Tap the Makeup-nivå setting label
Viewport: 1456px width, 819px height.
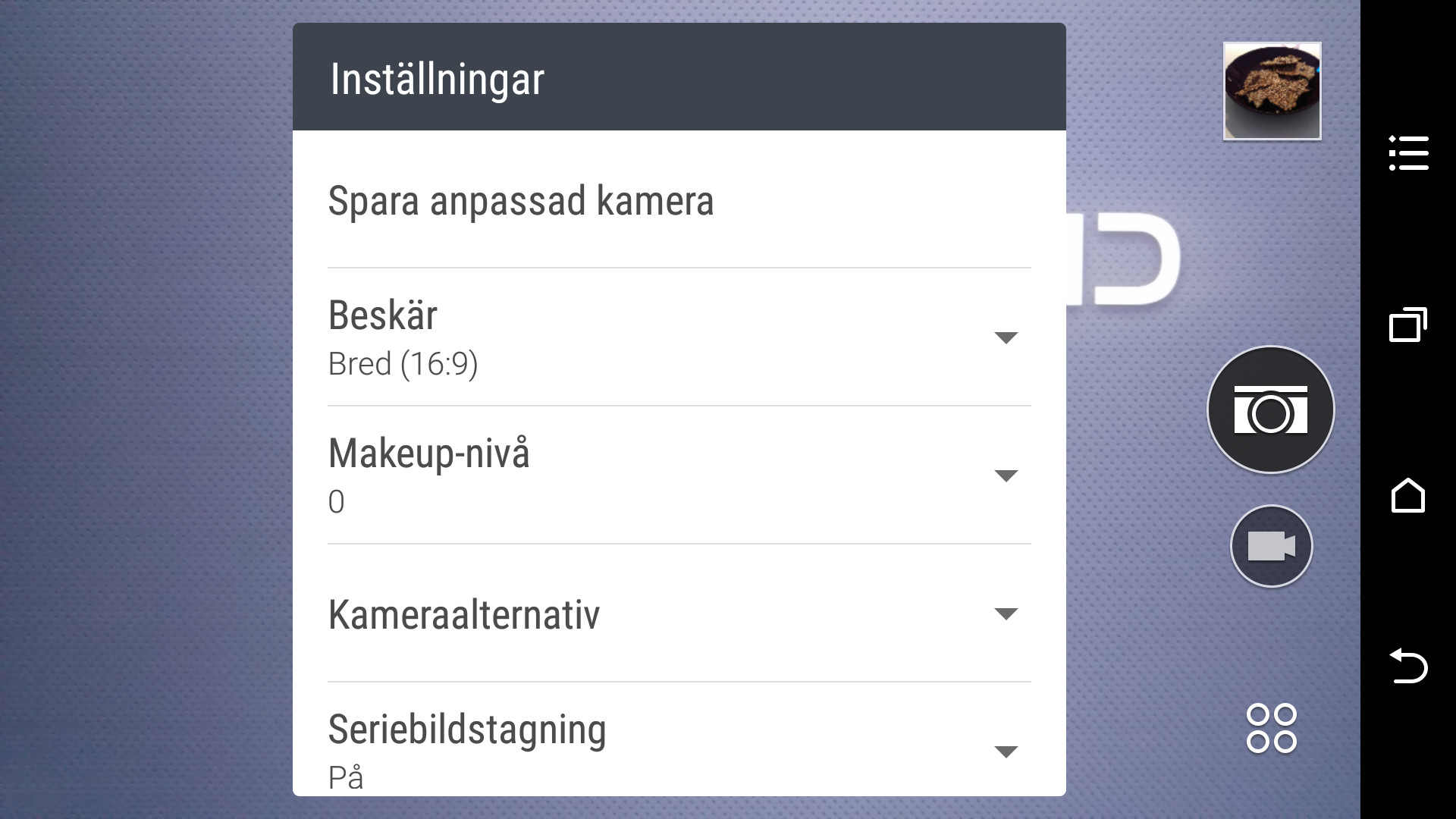428,453
